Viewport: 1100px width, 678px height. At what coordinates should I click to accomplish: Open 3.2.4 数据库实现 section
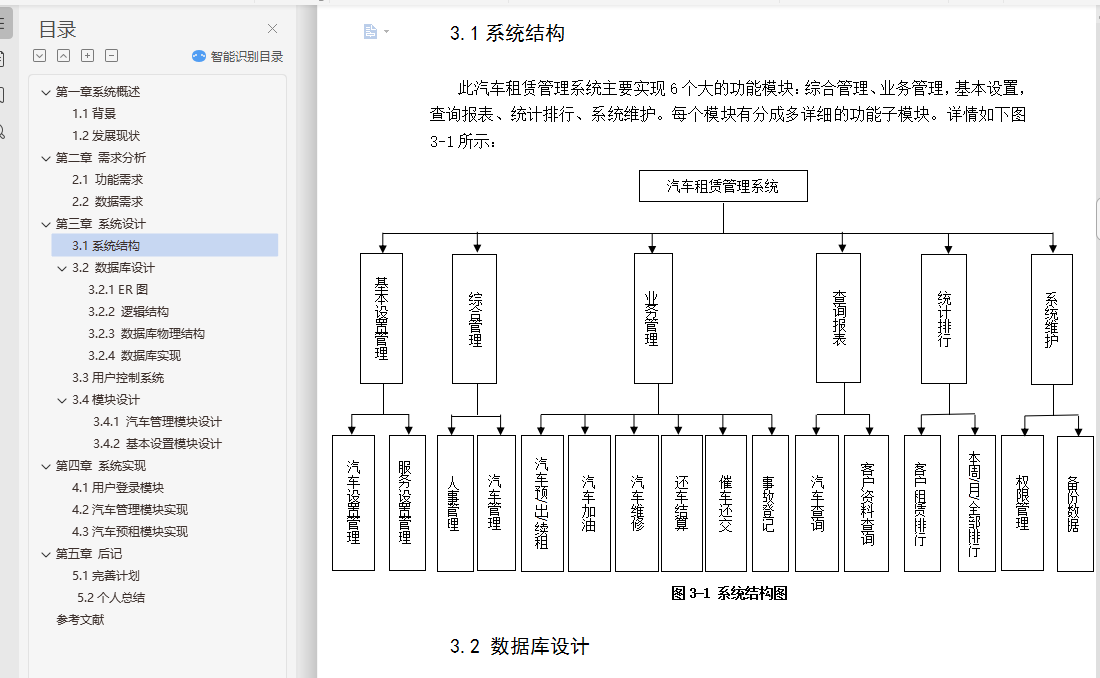pos(135,356)
